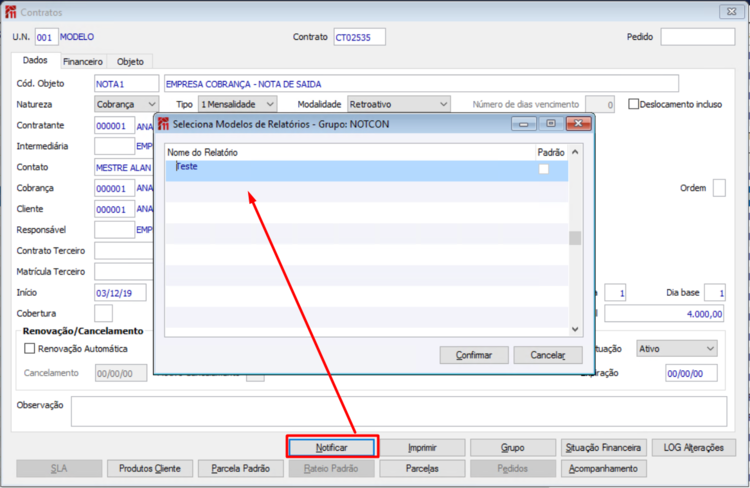750x488 pixels.
Task: Click the Contrato Terceiro field
Action: [124, 251]
